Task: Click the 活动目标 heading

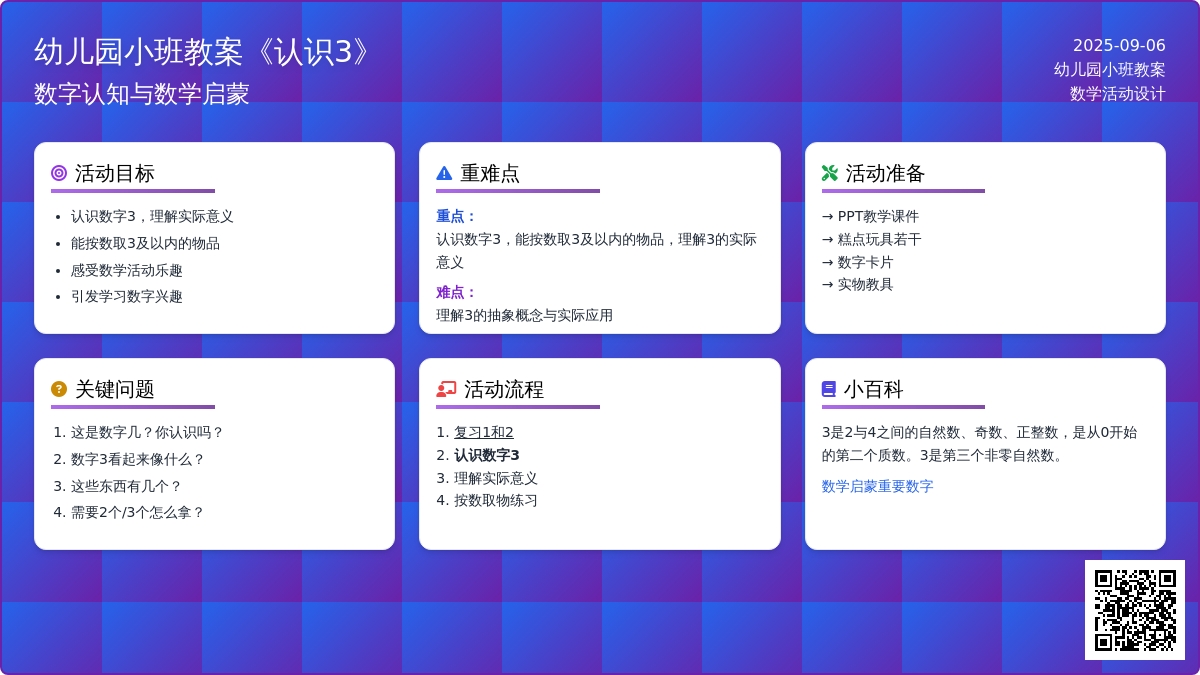Action: pos(115,173)
